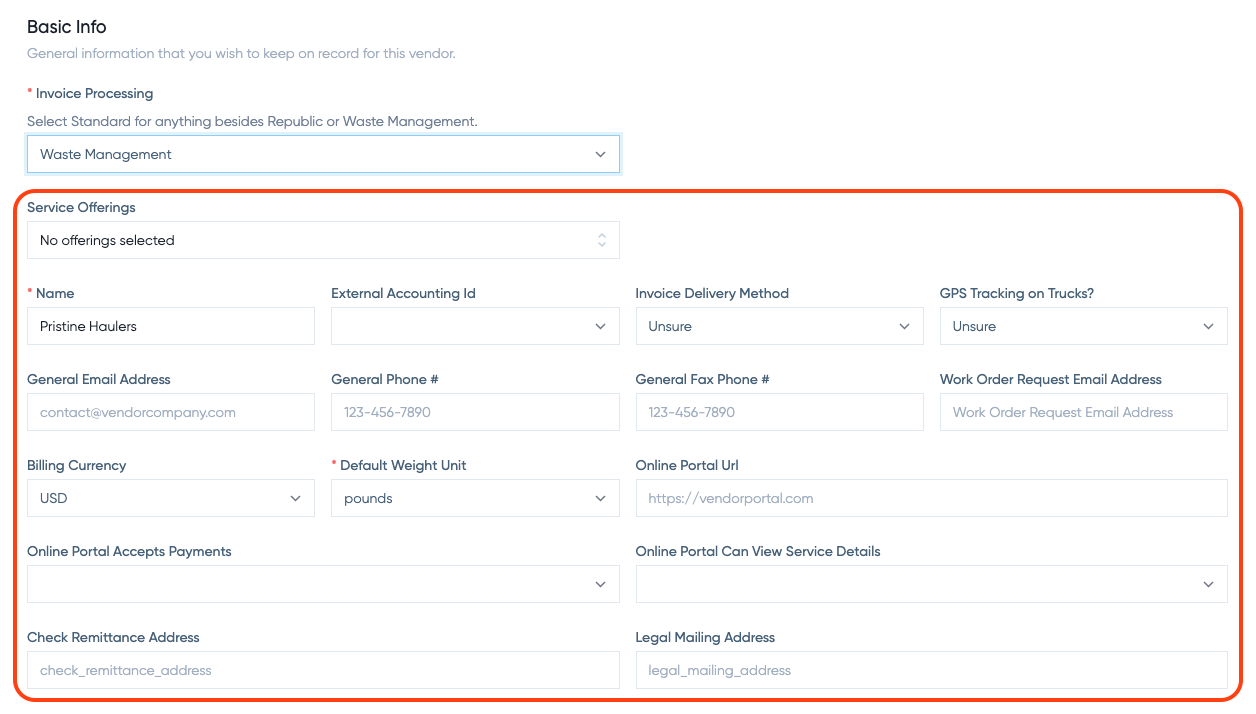Click the Work Order Request Email Address input
Screen dimensions: 1256x714
pos(1084,411)
